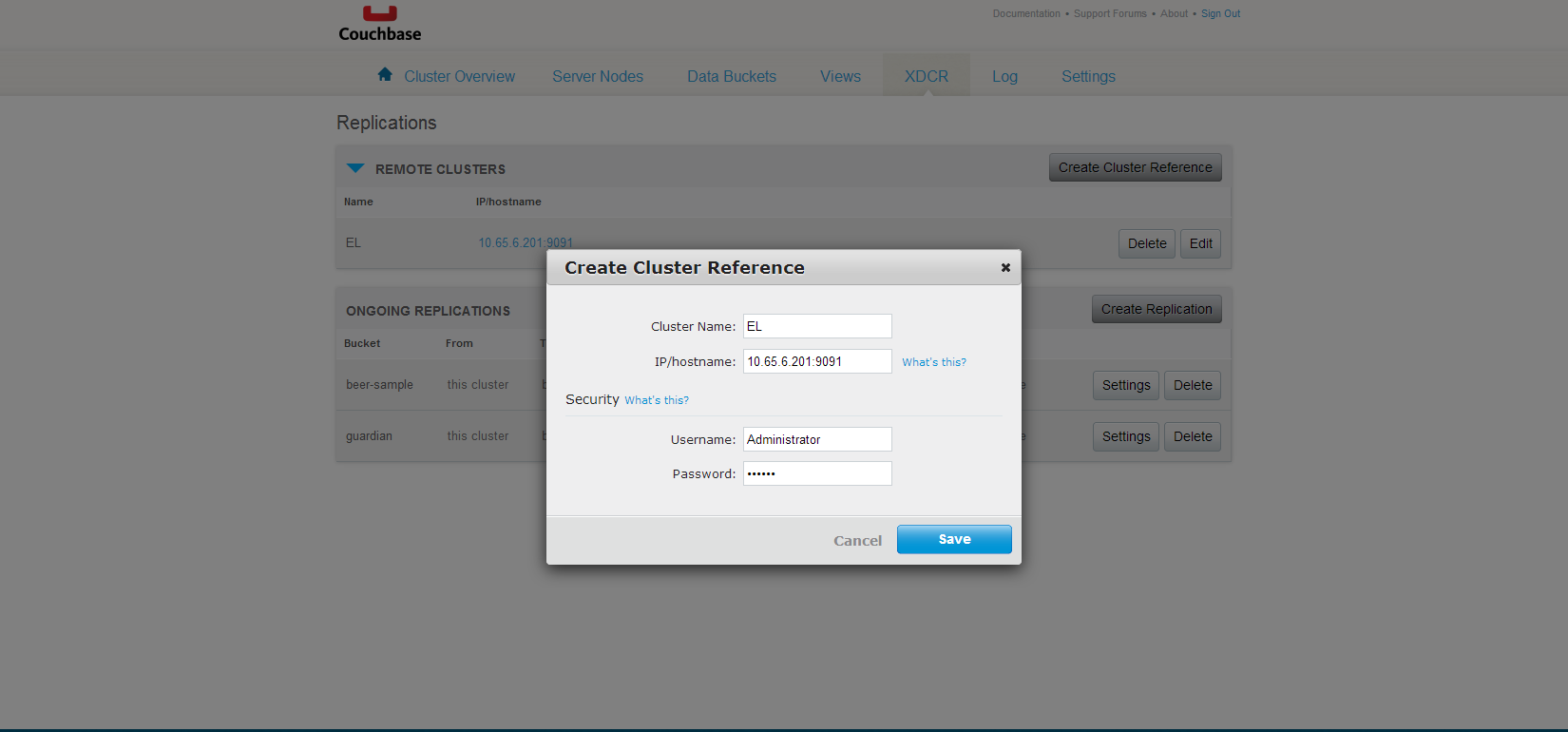Open What's this link beside IP/hostname
This screenshot has height=732, width=1568.
tap(933, 362)
